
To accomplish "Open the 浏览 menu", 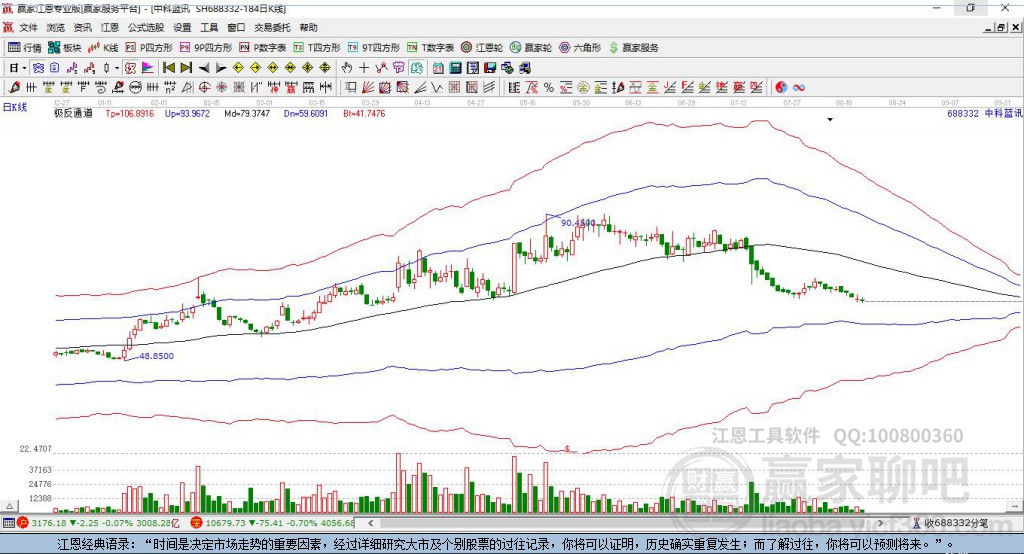I will [x=56, y=27].
